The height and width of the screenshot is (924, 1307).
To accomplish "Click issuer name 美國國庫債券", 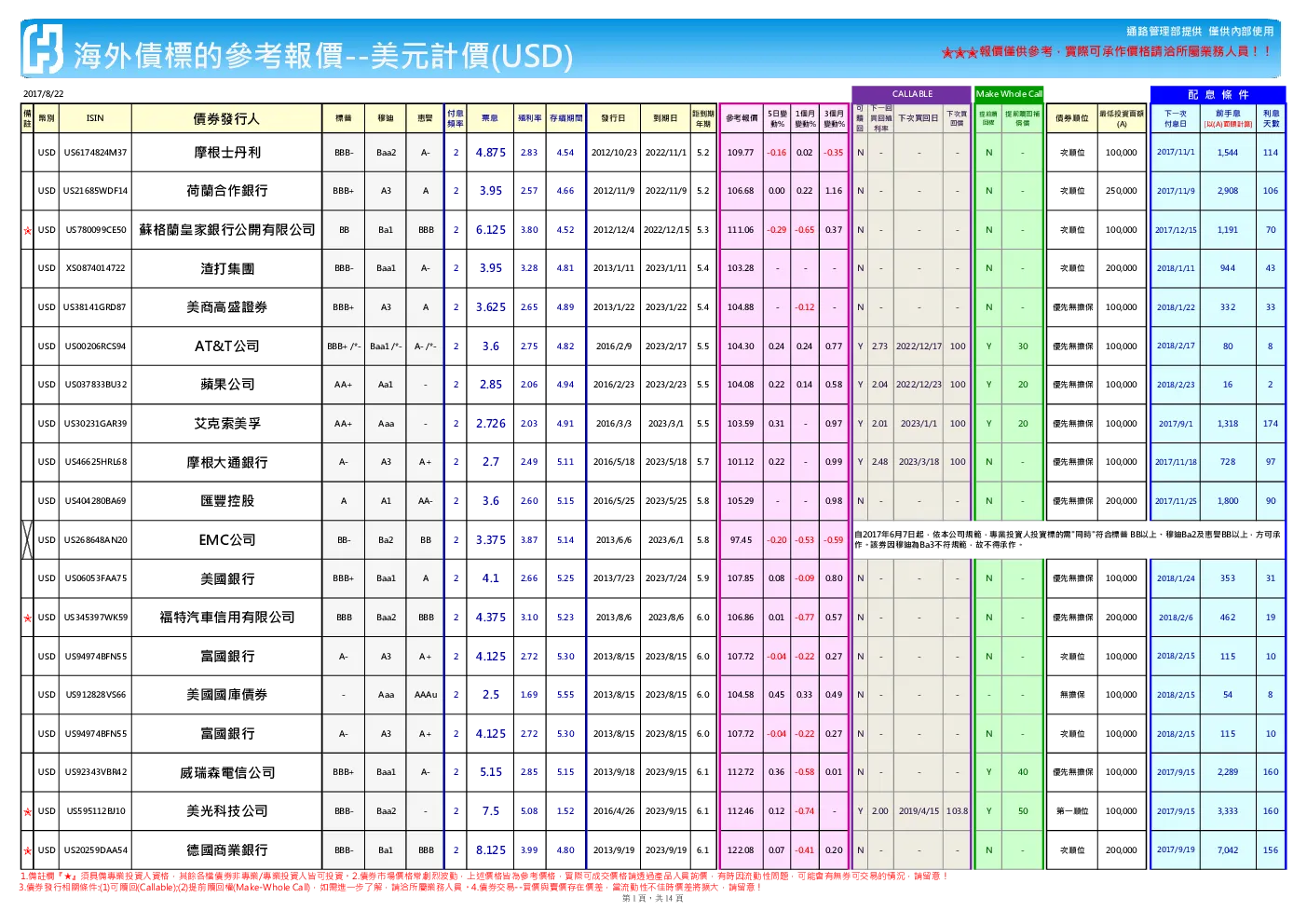I will pos(227,695).
